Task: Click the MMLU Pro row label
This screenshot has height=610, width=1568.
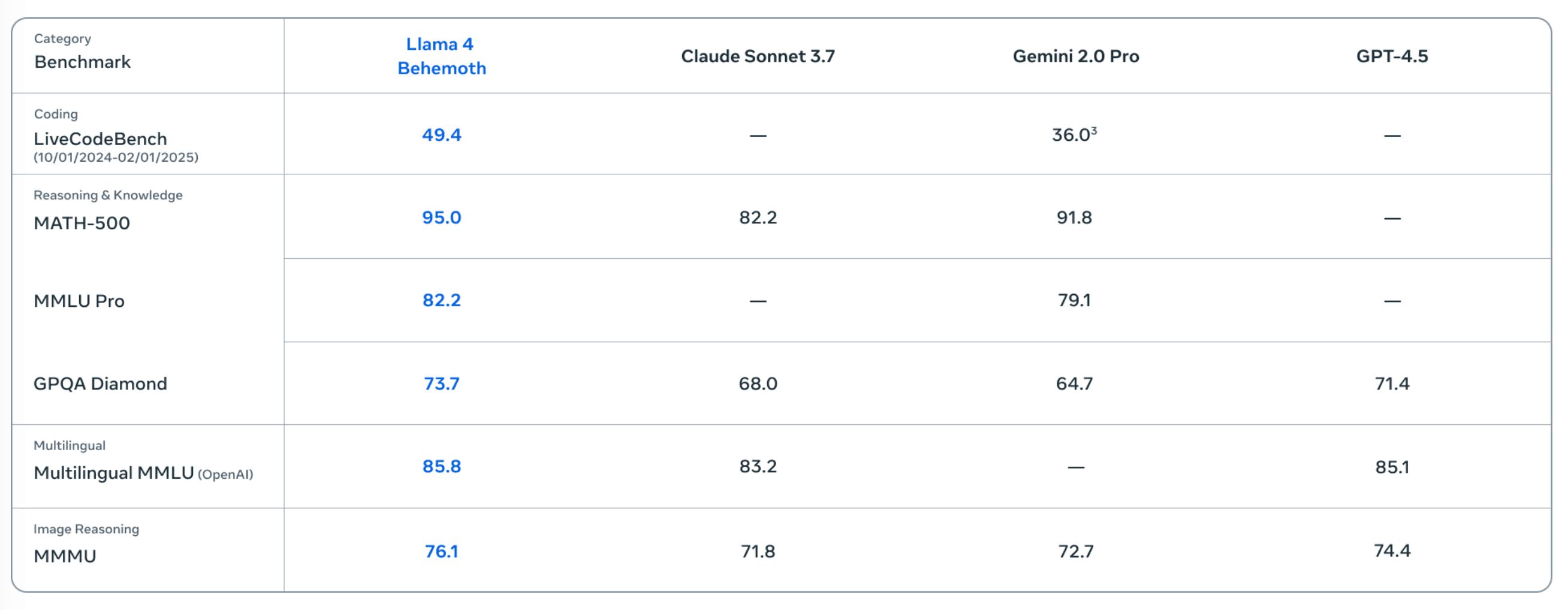Action: tap(79, 301)
